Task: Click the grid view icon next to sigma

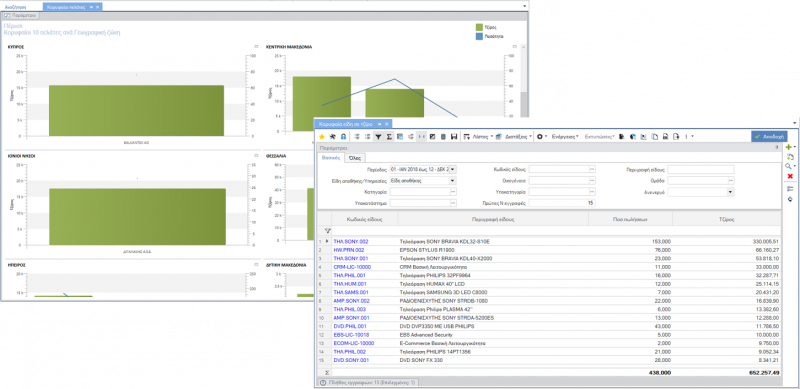Action: pyautogui.click(x=400, y=137)
